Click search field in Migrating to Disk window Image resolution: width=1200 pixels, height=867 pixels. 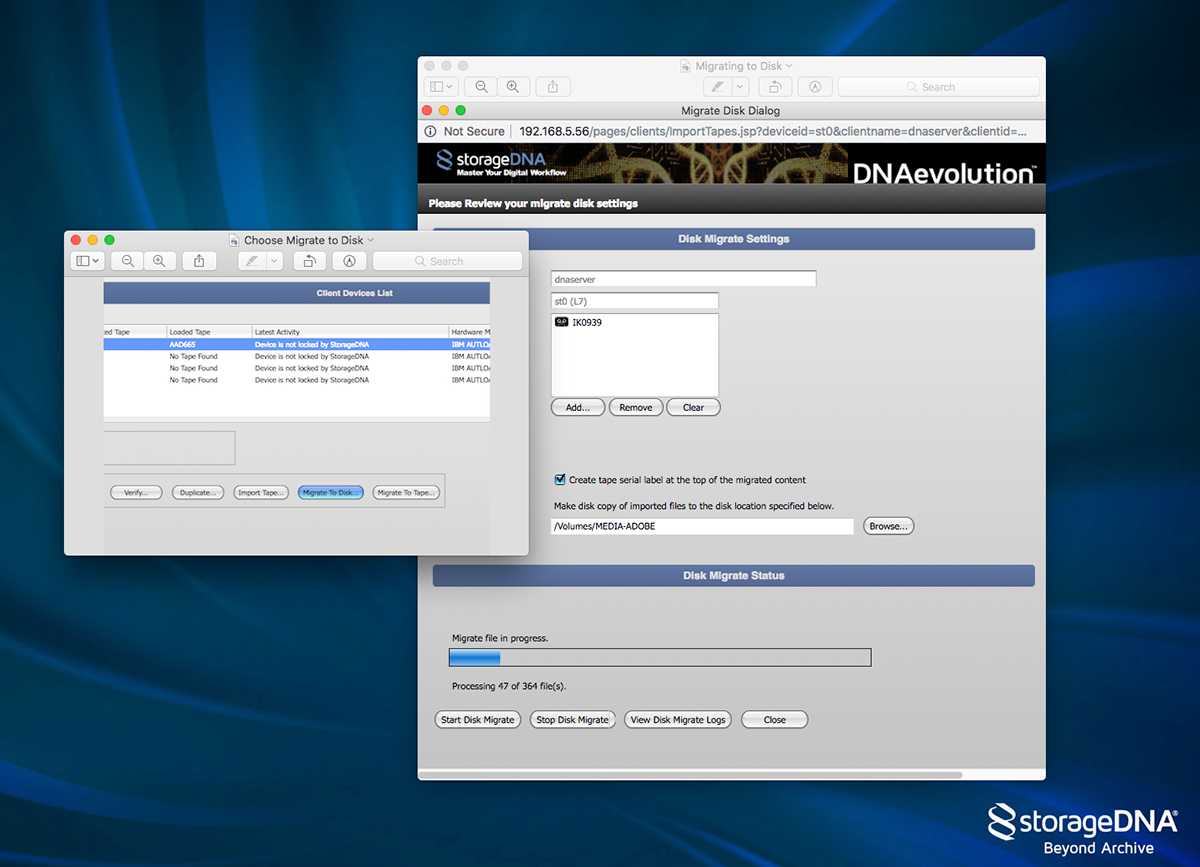pos(938,87)
